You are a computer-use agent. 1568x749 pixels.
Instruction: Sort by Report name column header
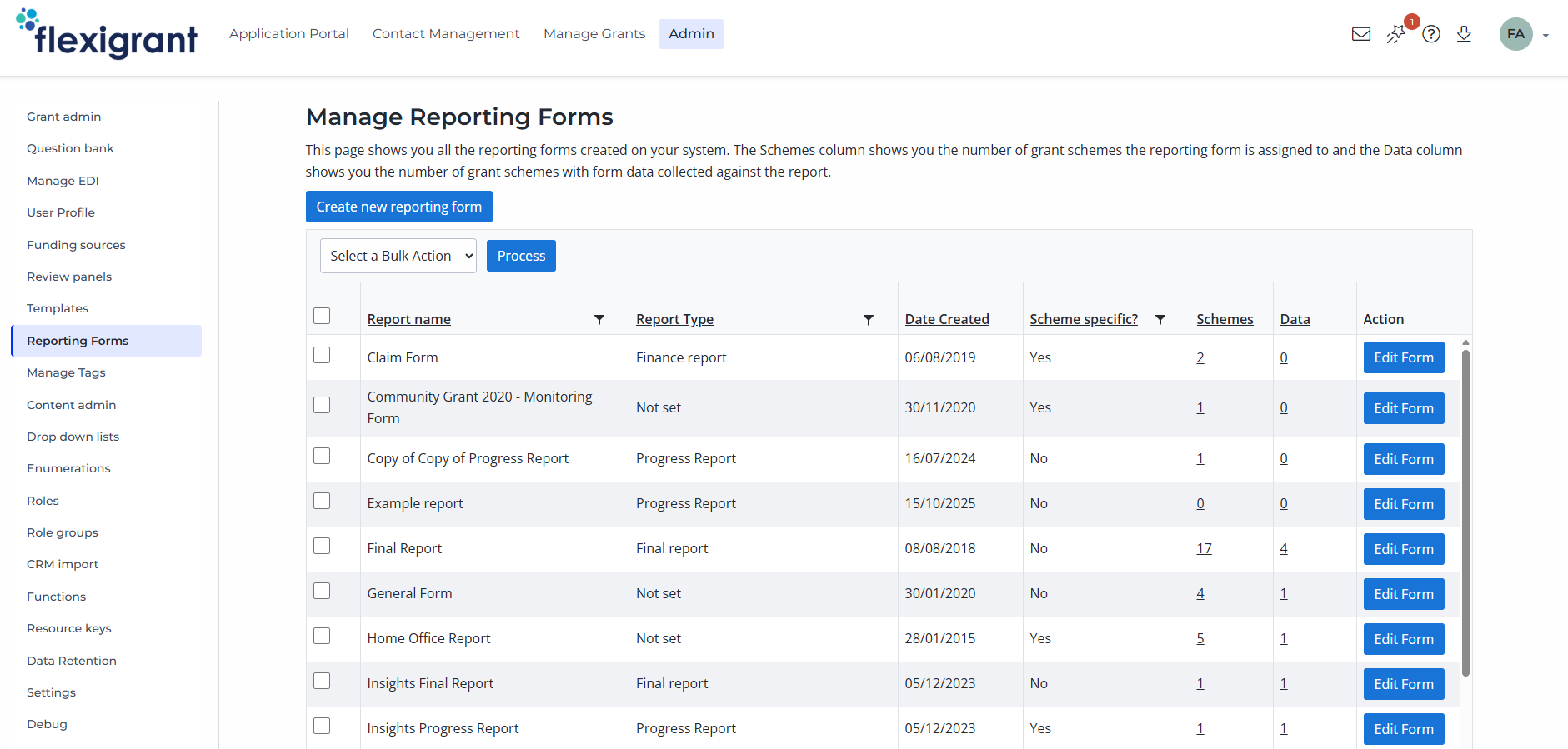(408, 319)
